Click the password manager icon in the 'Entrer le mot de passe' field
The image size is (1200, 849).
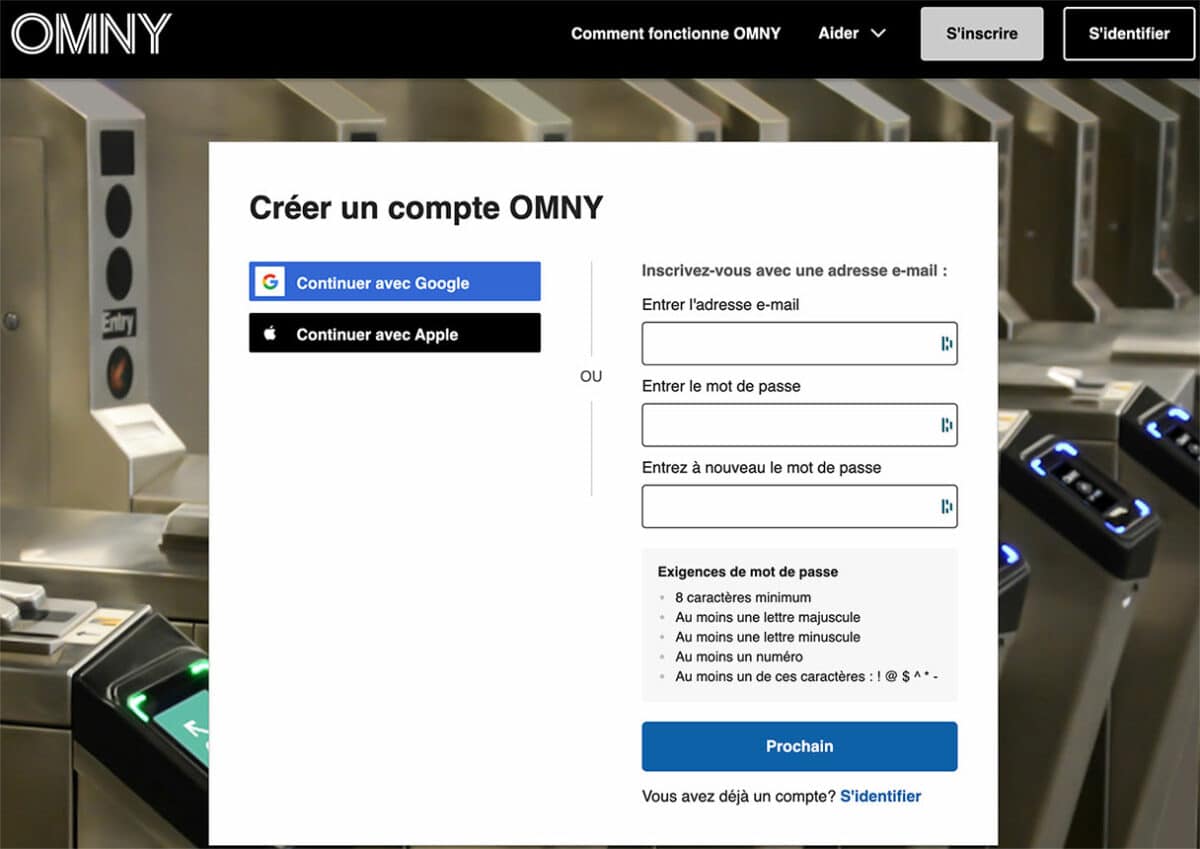pos(946,425)
